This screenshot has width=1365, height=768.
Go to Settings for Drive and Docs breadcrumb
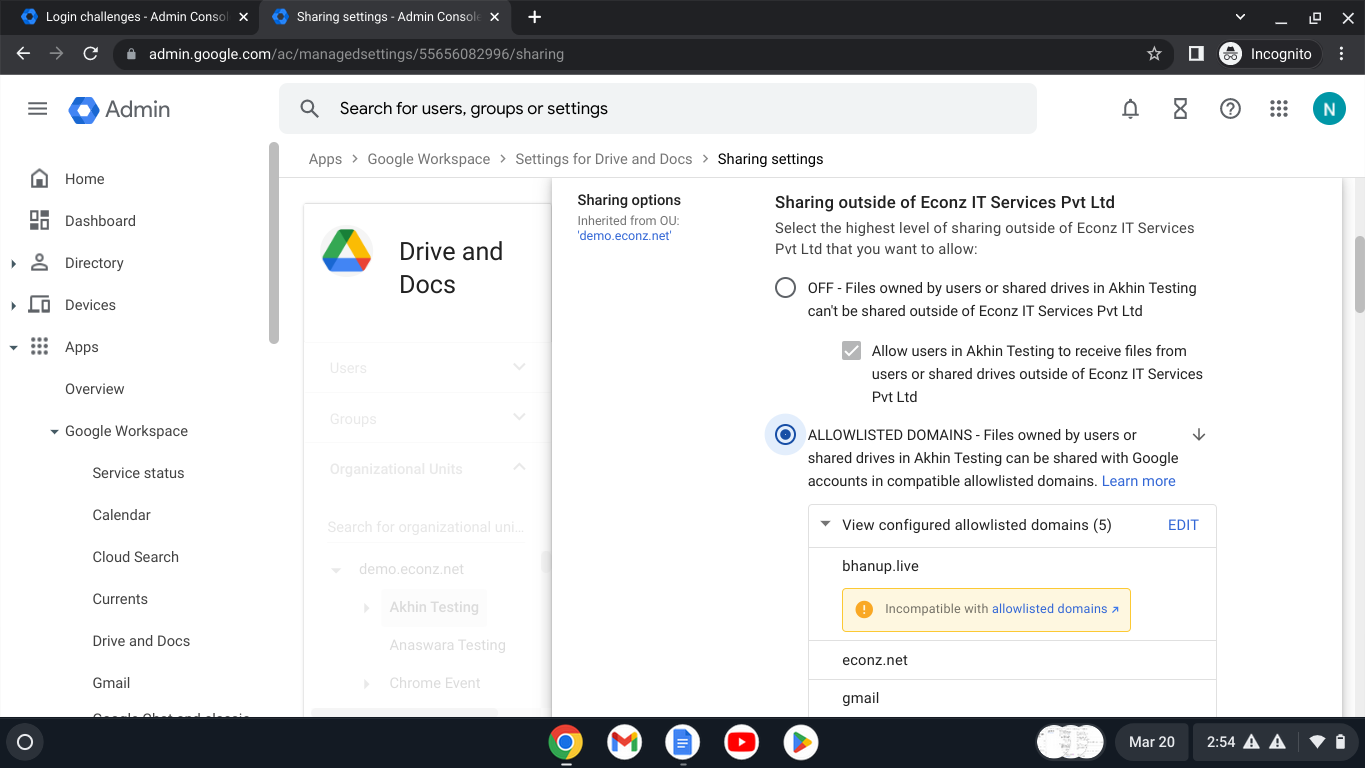coord(604,159)
